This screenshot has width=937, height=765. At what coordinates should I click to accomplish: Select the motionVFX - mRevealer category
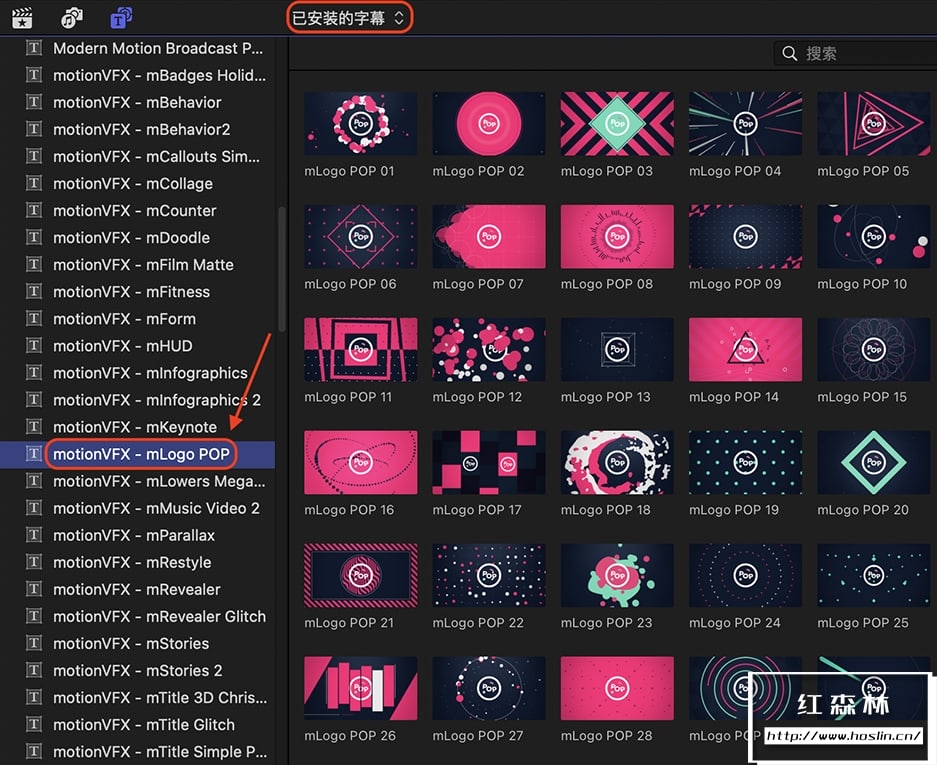point(137,589)
